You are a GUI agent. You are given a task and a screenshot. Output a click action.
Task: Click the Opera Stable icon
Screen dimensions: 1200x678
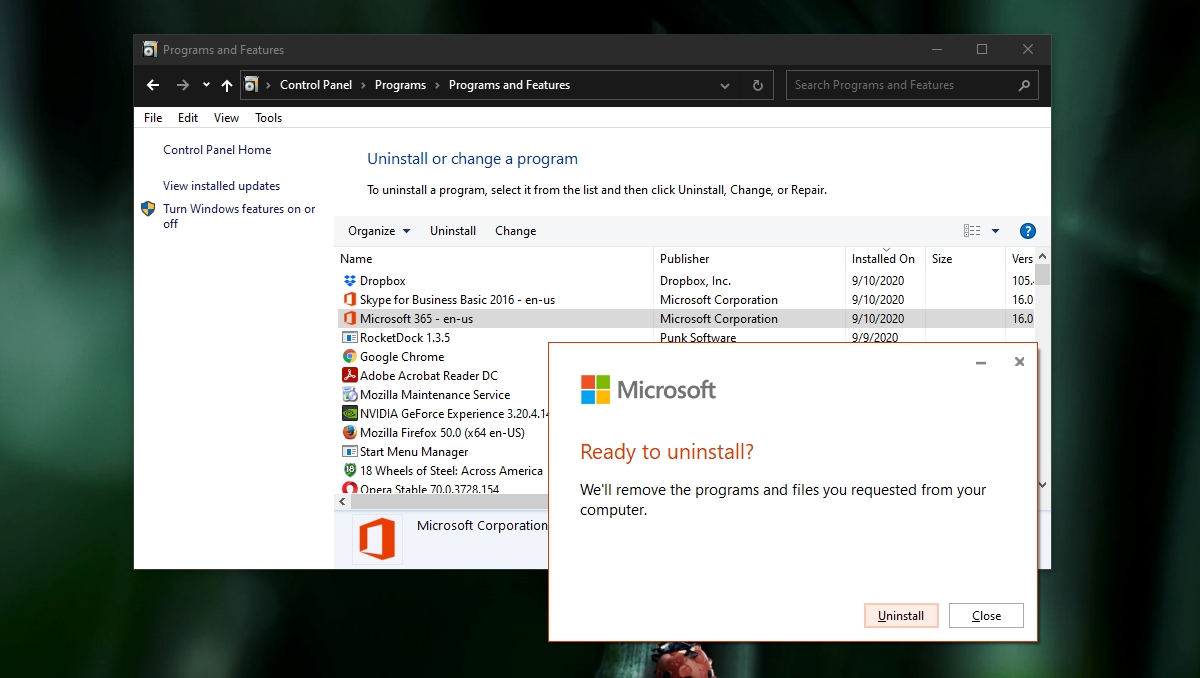pyautogui.click(x=350, y=488)
